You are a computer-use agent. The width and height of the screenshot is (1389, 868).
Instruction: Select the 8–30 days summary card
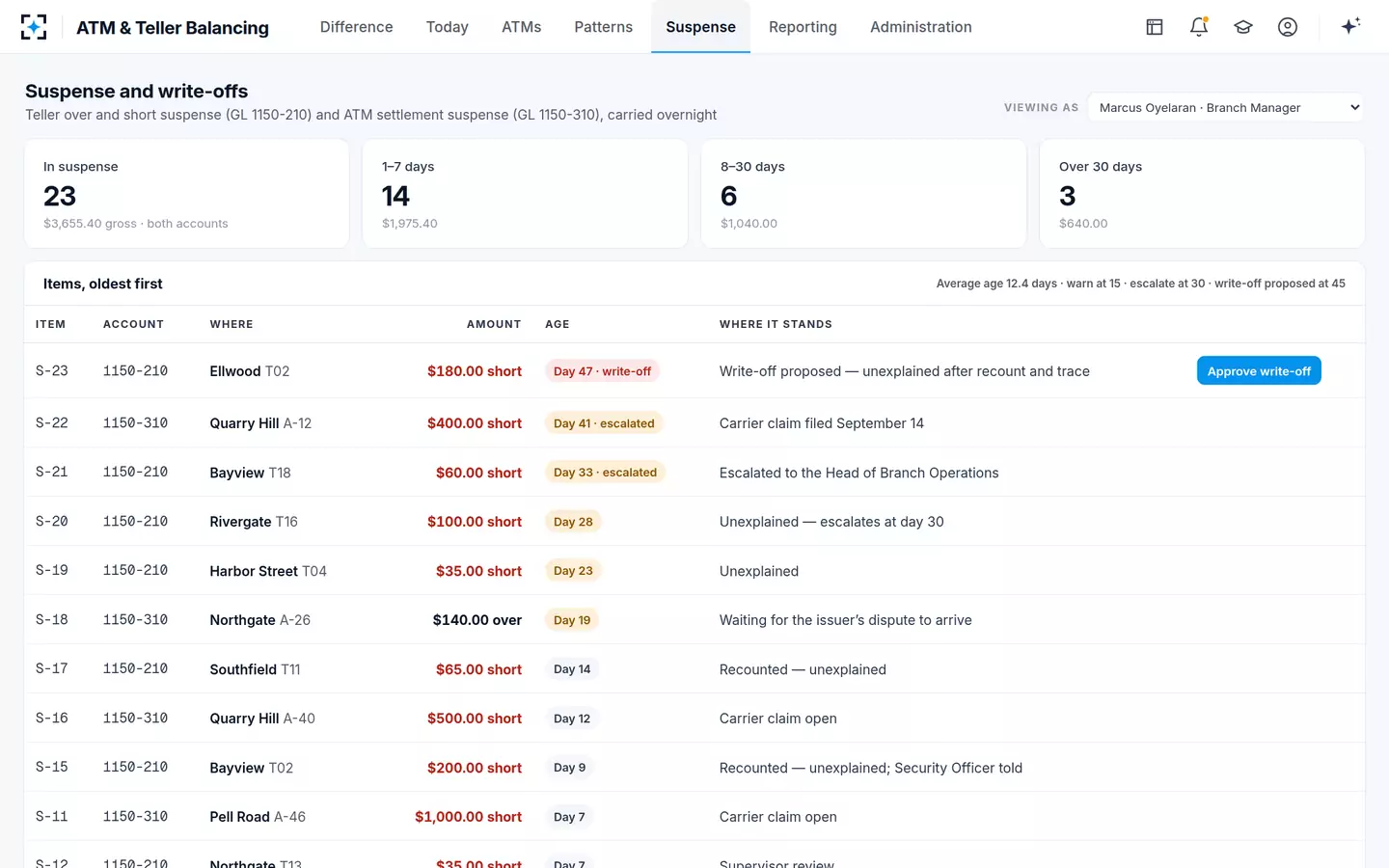[x=863, y=194]
